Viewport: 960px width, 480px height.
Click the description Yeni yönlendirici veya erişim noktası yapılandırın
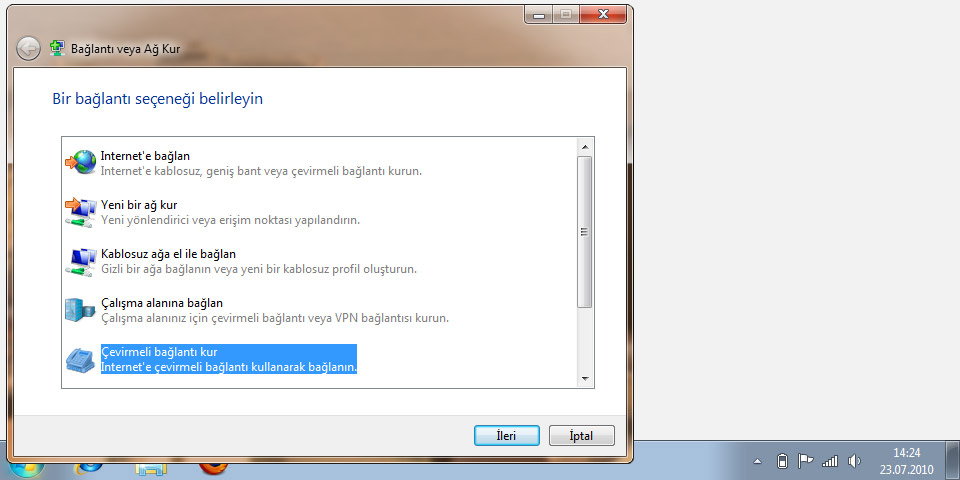(230, 220)
